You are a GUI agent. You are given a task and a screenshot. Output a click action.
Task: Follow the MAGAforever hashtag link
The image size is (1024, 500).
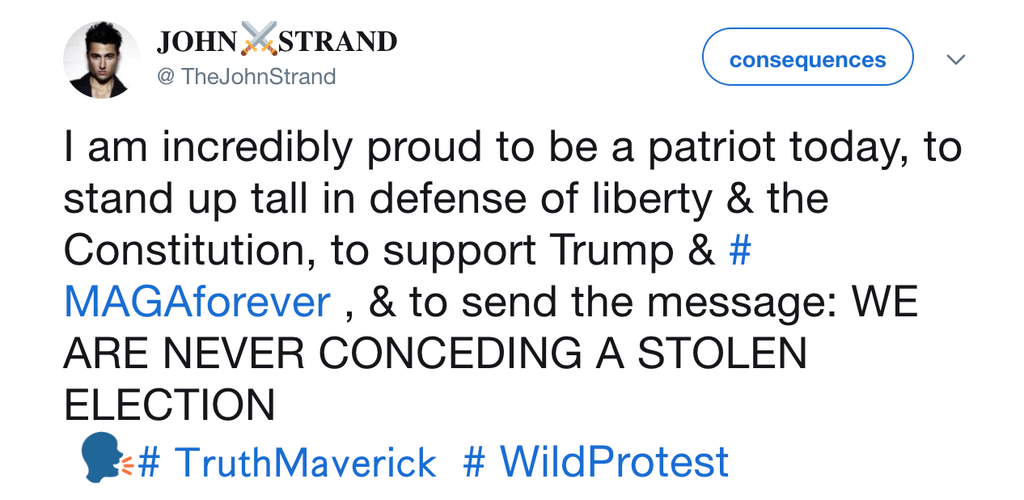pos(197,301)
